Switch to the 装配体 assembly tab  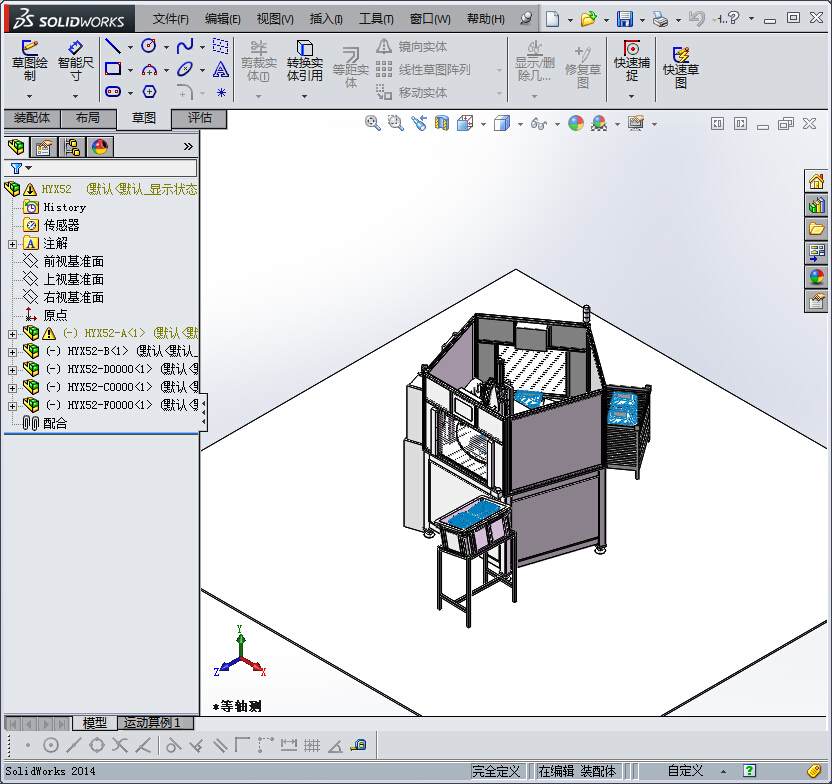32,118
